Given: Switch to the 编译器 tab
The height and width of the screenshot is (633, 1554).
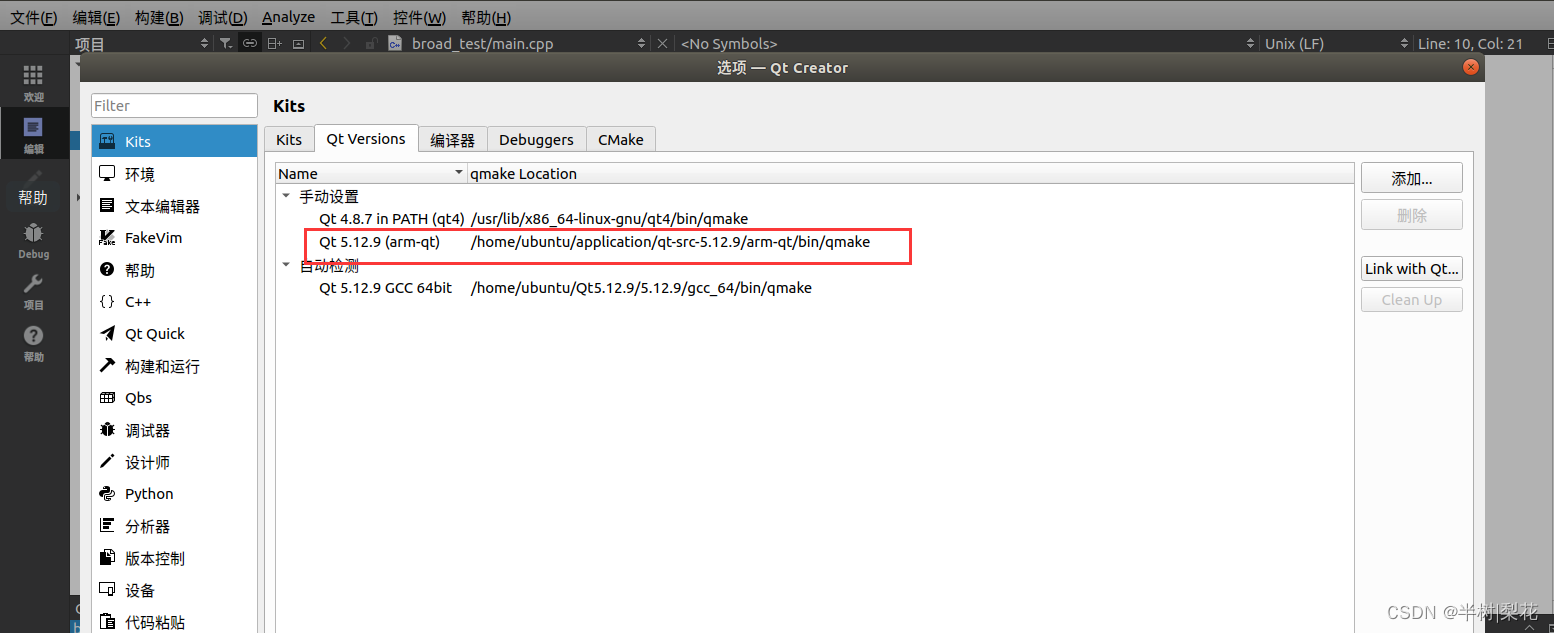Looking at the screenshot, I should (453, 140).
